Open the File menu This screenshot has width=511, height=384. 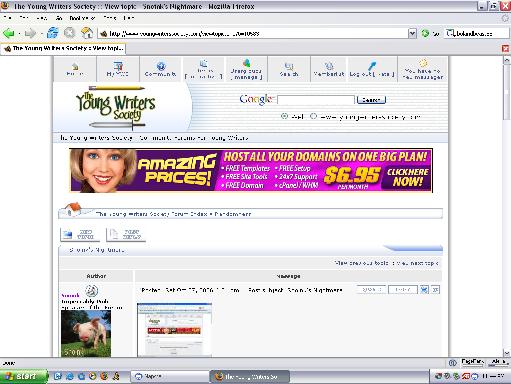tap(8, 18)
